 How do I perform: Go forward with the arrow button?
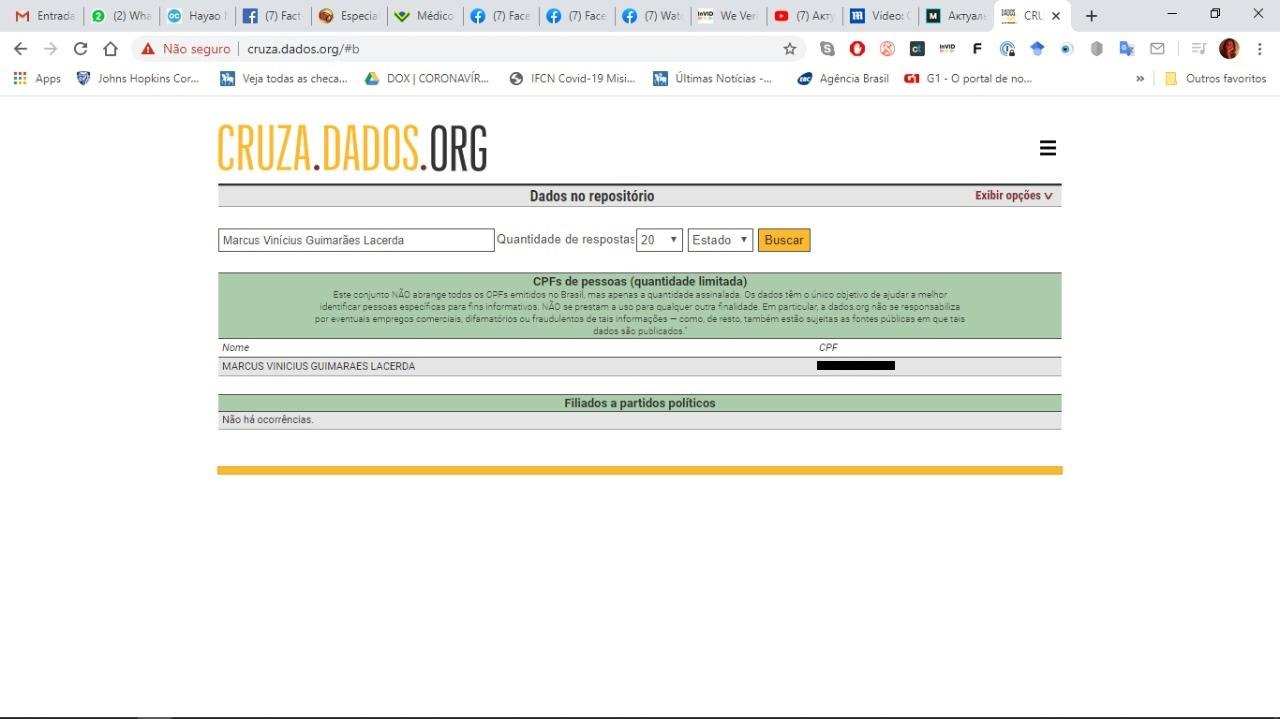click(x=51, y=48)
